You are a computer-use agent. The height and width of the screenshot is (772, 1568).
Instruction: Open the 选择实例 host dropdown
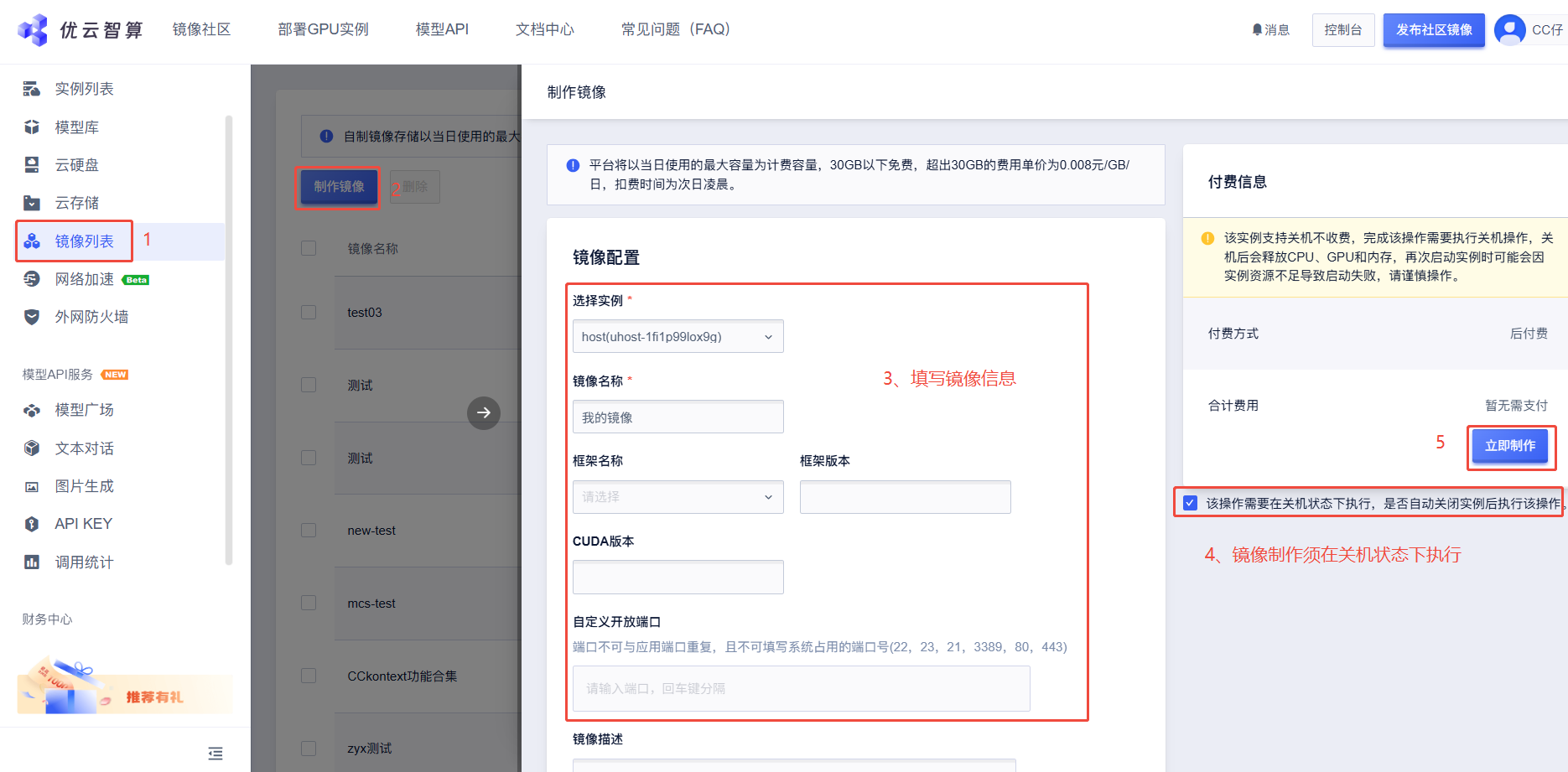coord(678,336)
